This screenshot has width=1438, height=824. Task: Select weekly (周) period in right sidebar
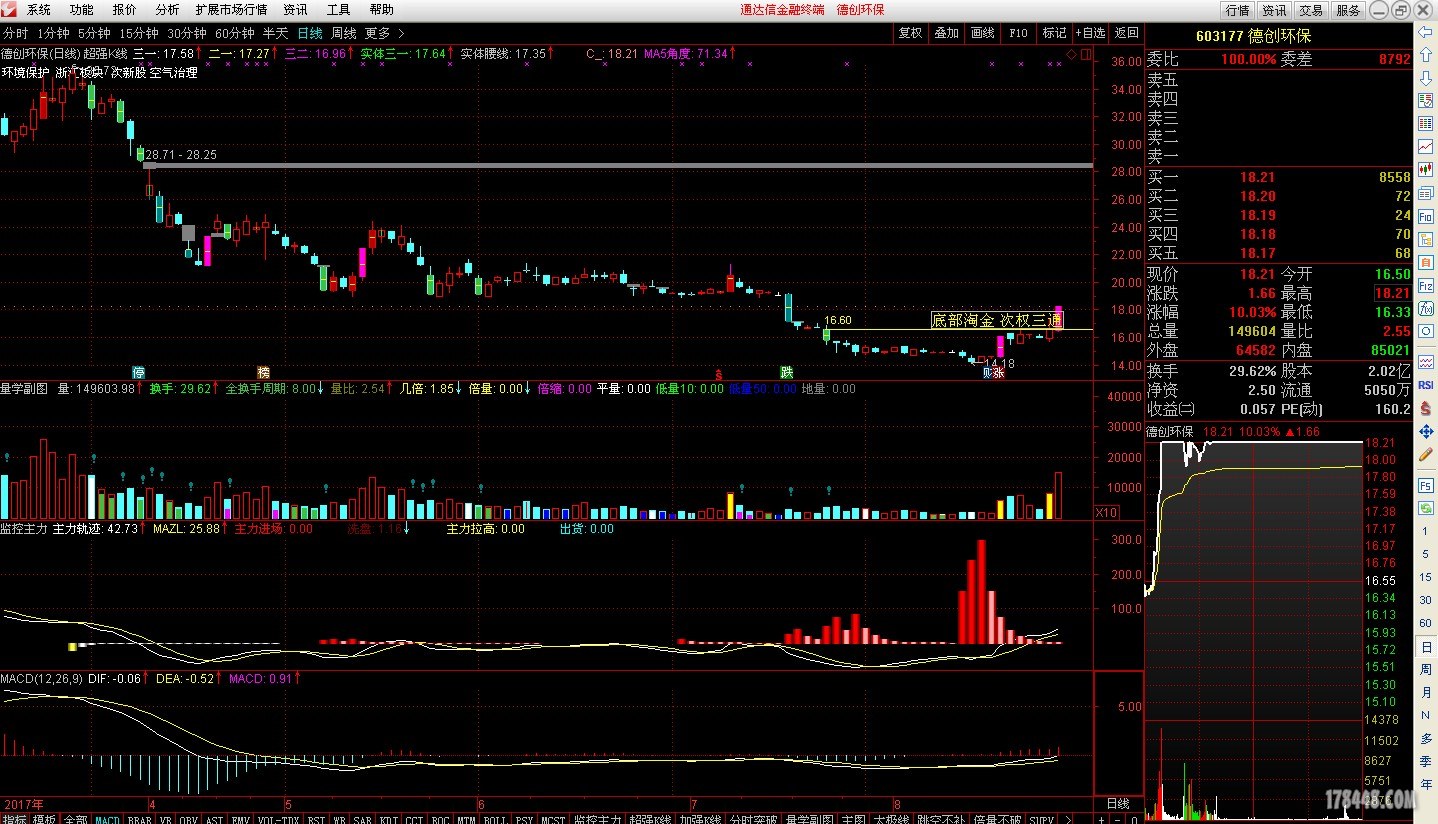1426,670
